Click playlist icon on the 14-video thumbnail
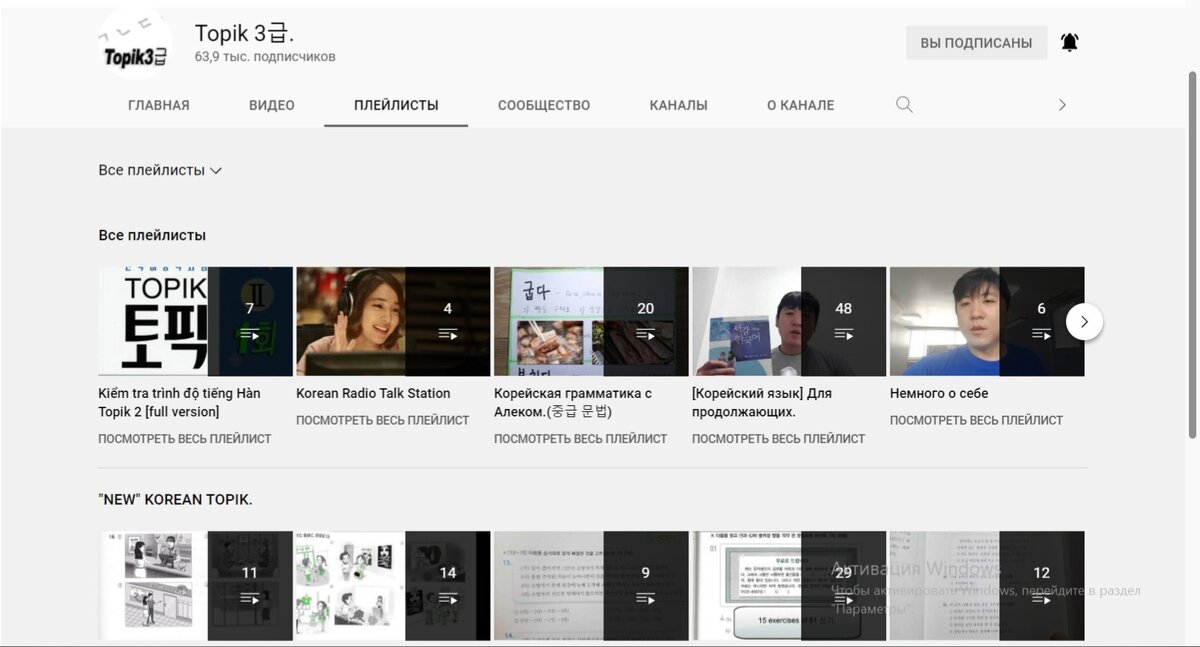 coord(448,598)
